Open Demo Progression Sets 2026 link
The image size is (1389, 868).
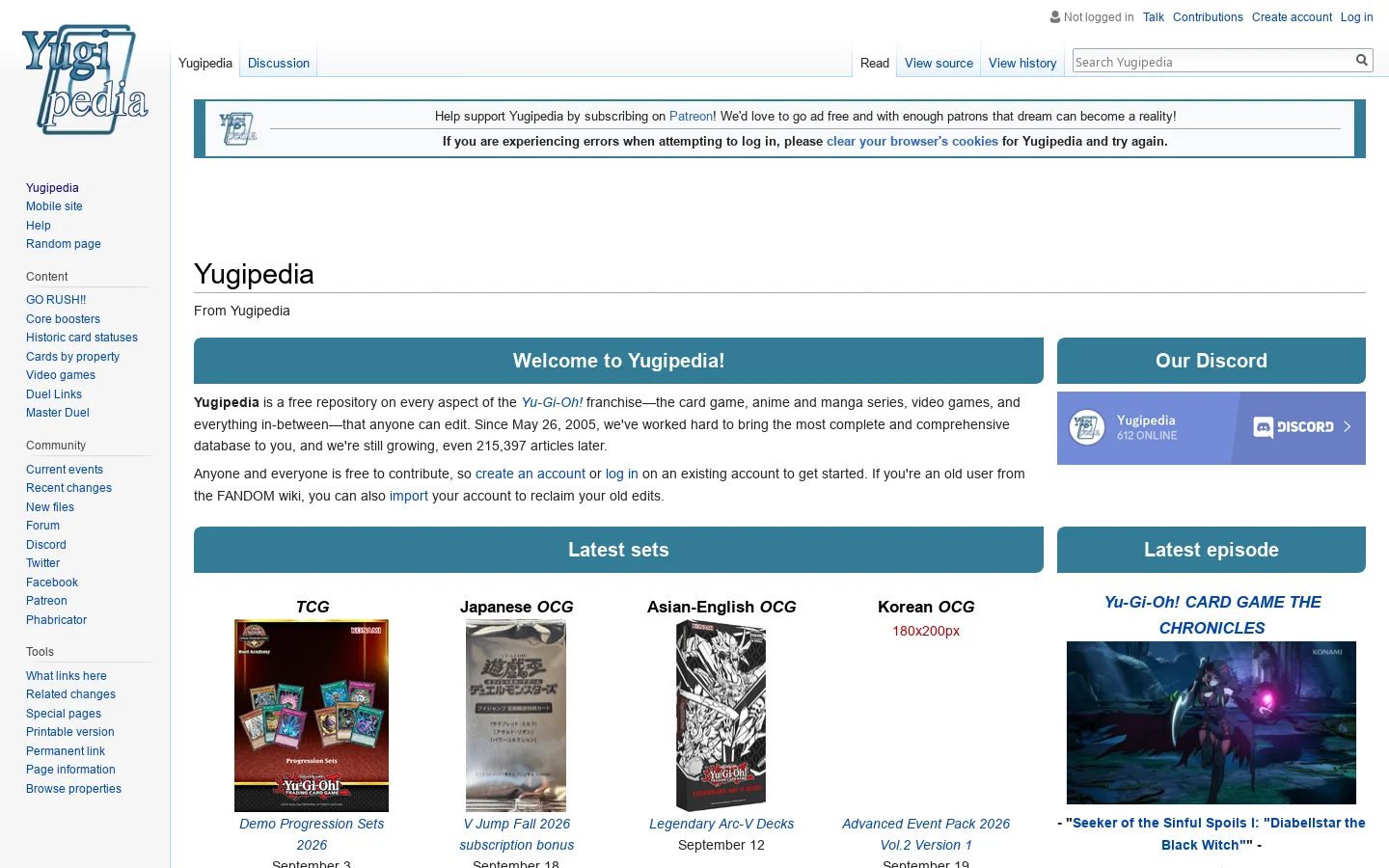312,834
